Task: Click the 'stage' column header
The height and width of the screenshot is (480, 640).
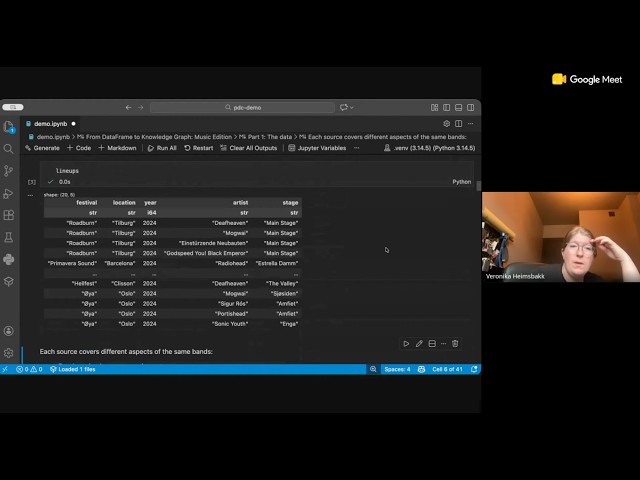Action: (x=290, y=202)
